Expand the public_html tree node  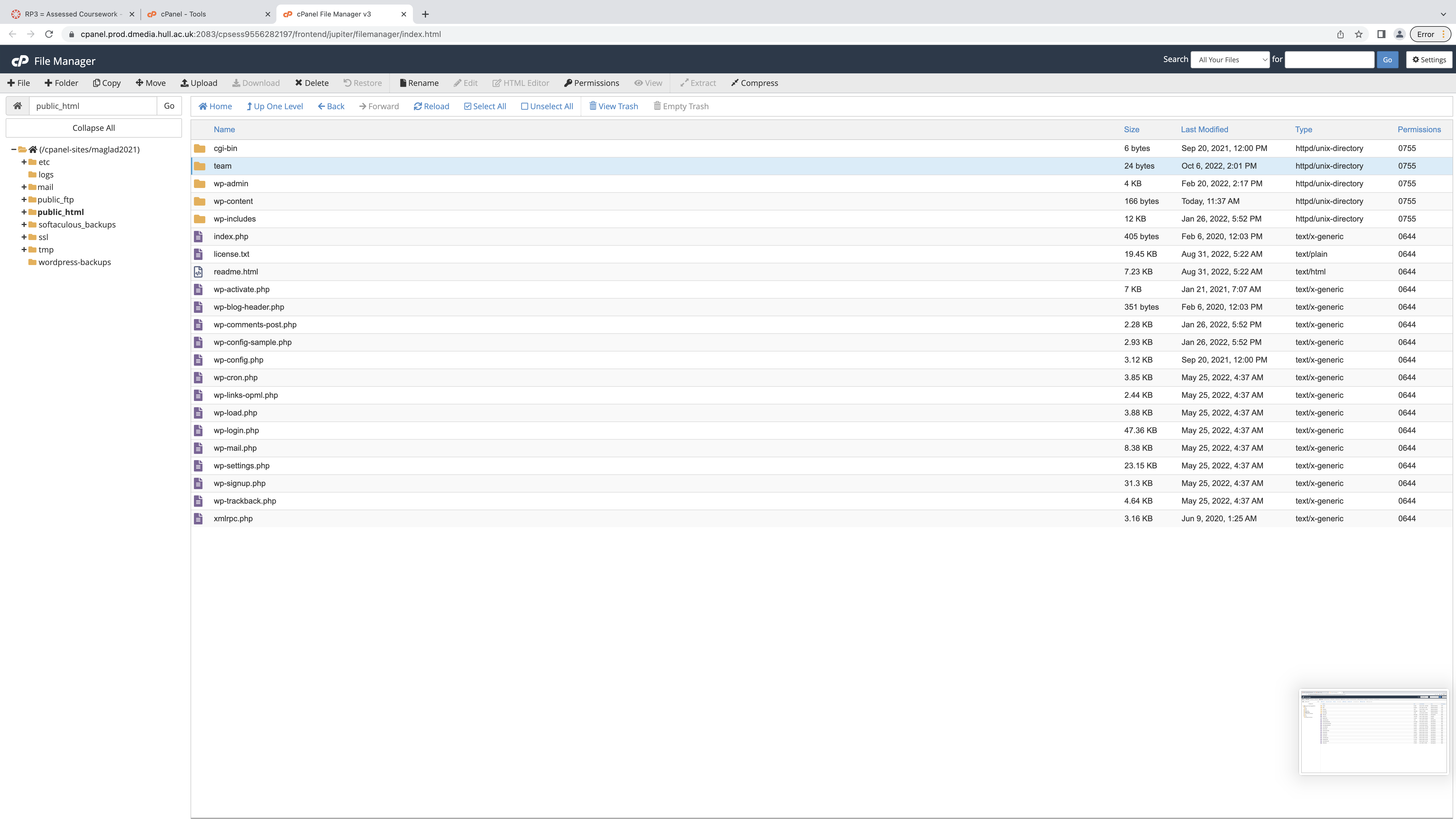click(24, 212)
